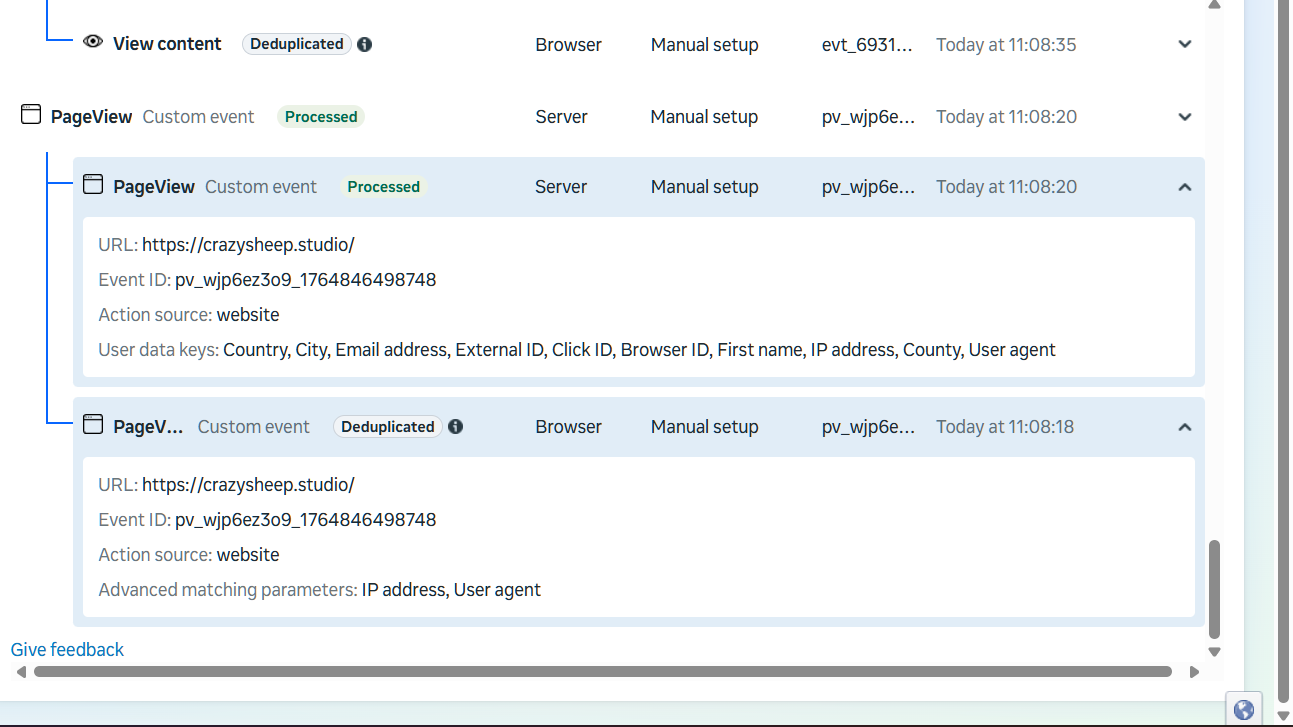
Task: Click the Server PageView sub-row window icon
Action: coord(93,185)
